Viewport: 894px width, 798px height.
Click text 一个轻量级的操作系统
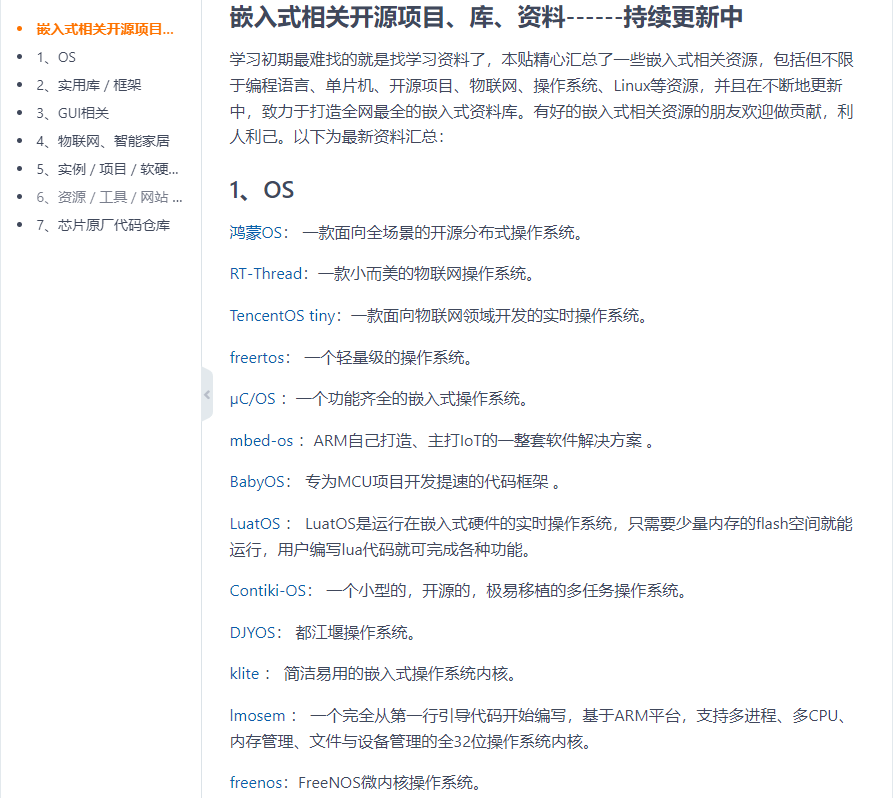(389, 357)
